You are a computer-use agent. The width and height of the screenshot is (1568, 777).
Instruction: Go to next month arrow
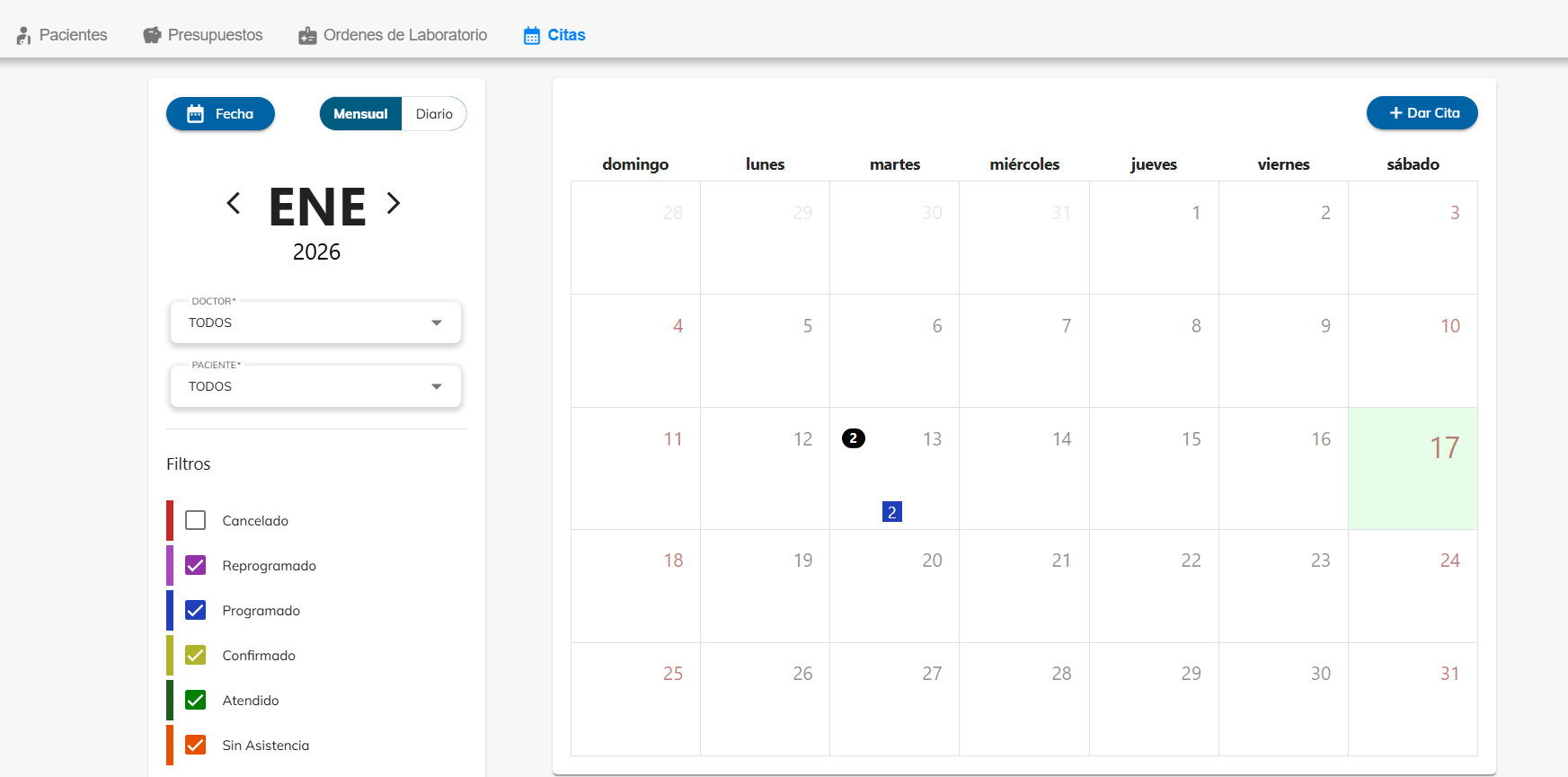click(394, 203)
